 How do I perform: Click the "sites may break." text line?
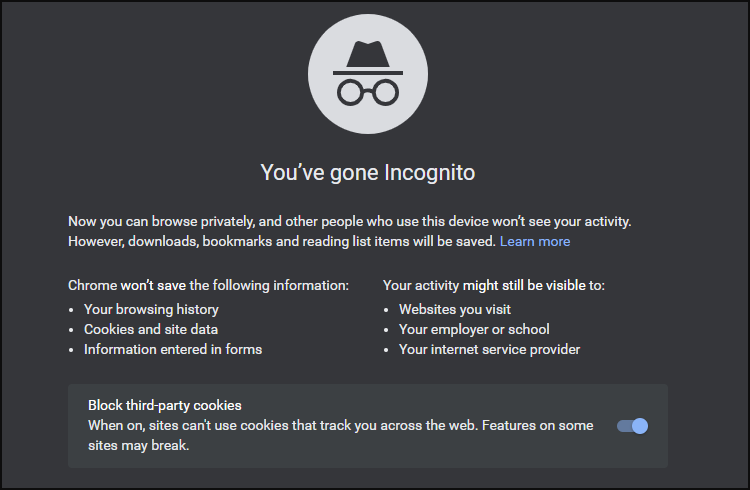pos(139,446)
